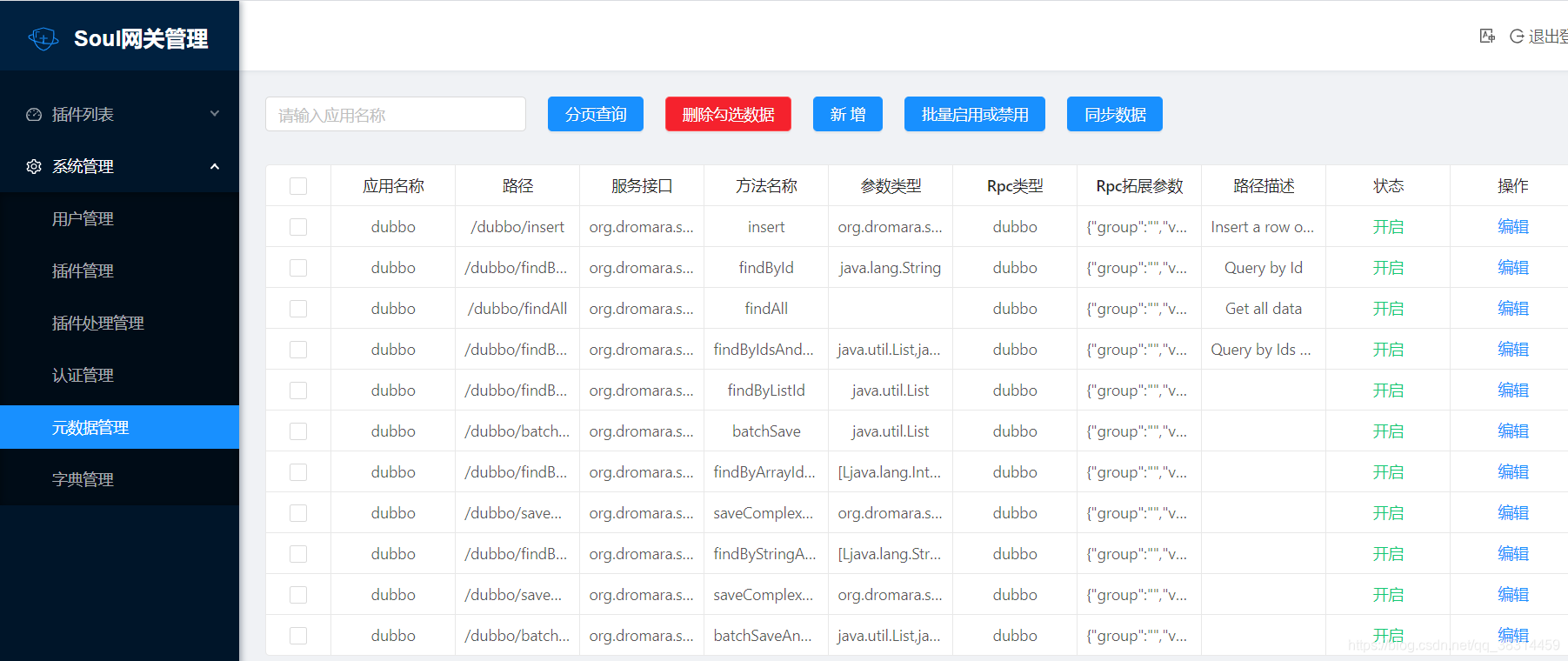Check the row with method findByArrayId...
Viewport: 1568px width, 661px height.
[298, 472]
